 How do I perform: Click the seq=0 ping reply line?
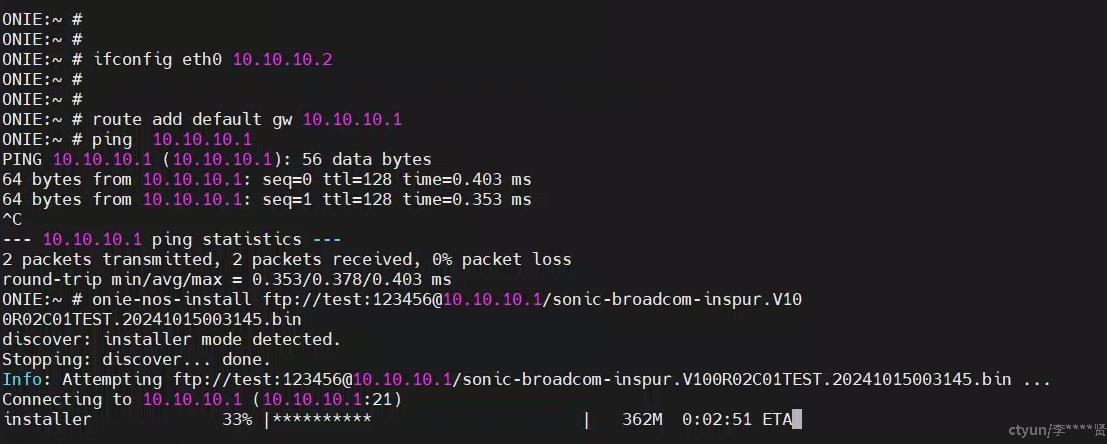tap(267, 180)
